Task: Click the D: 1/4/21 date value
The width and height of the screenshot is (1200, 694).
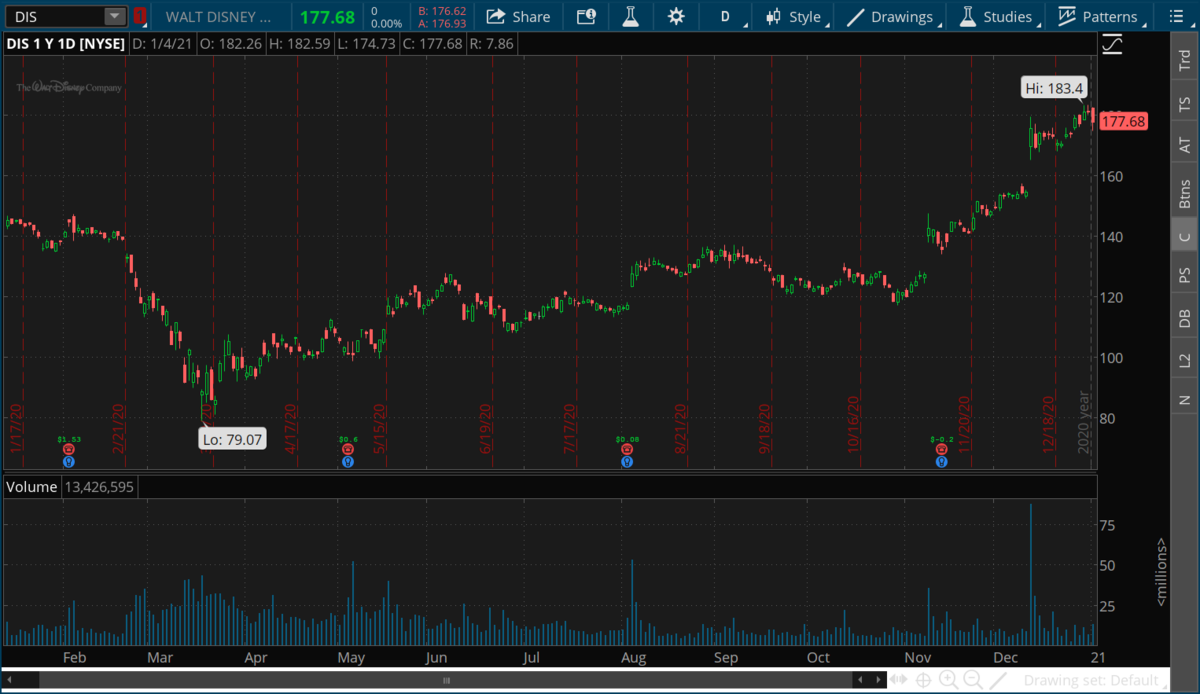Action: 162,44
